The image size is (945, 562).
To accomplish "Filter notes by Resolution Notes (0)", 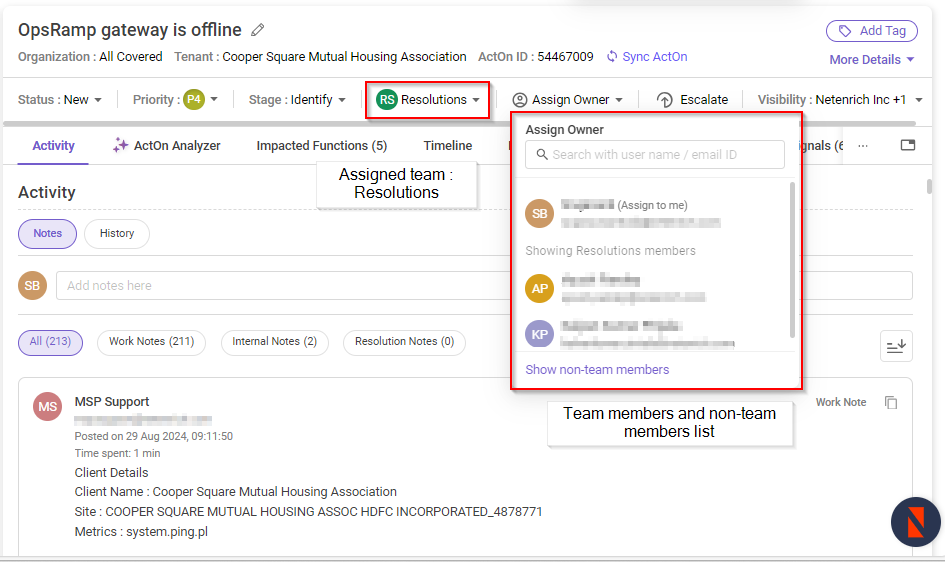I will [x=404, y=342].
